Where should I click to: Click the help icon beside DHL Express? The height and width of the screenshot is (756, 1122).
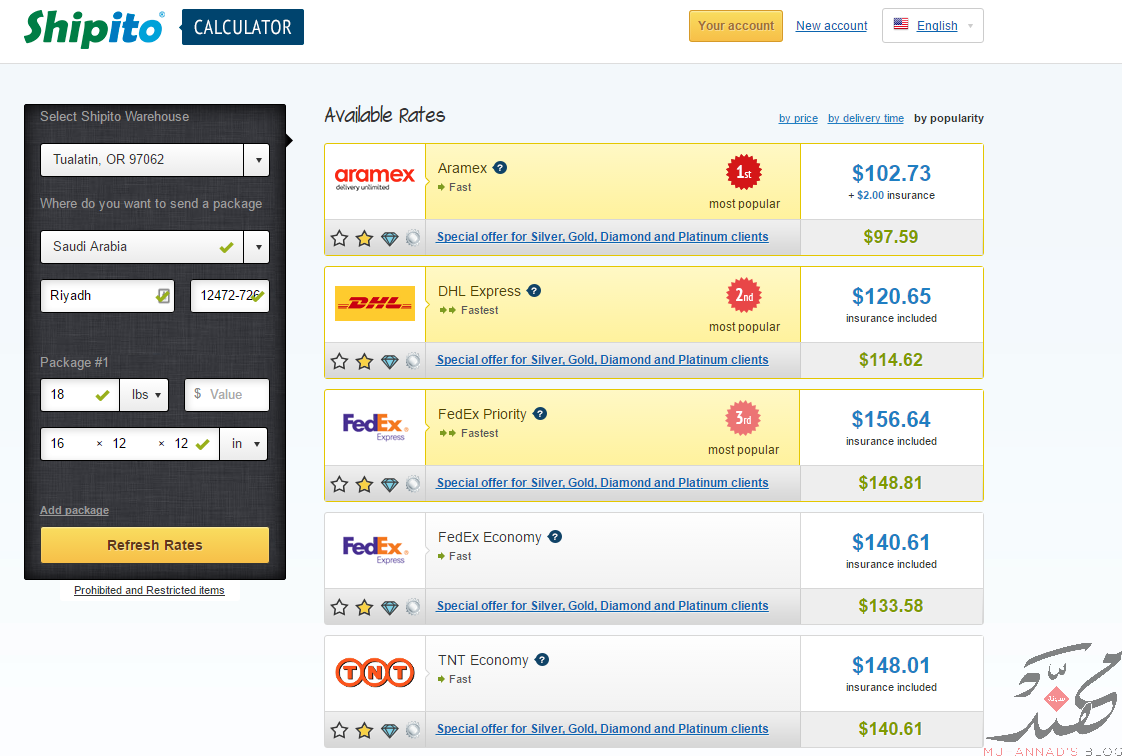(x=534, y=291)
